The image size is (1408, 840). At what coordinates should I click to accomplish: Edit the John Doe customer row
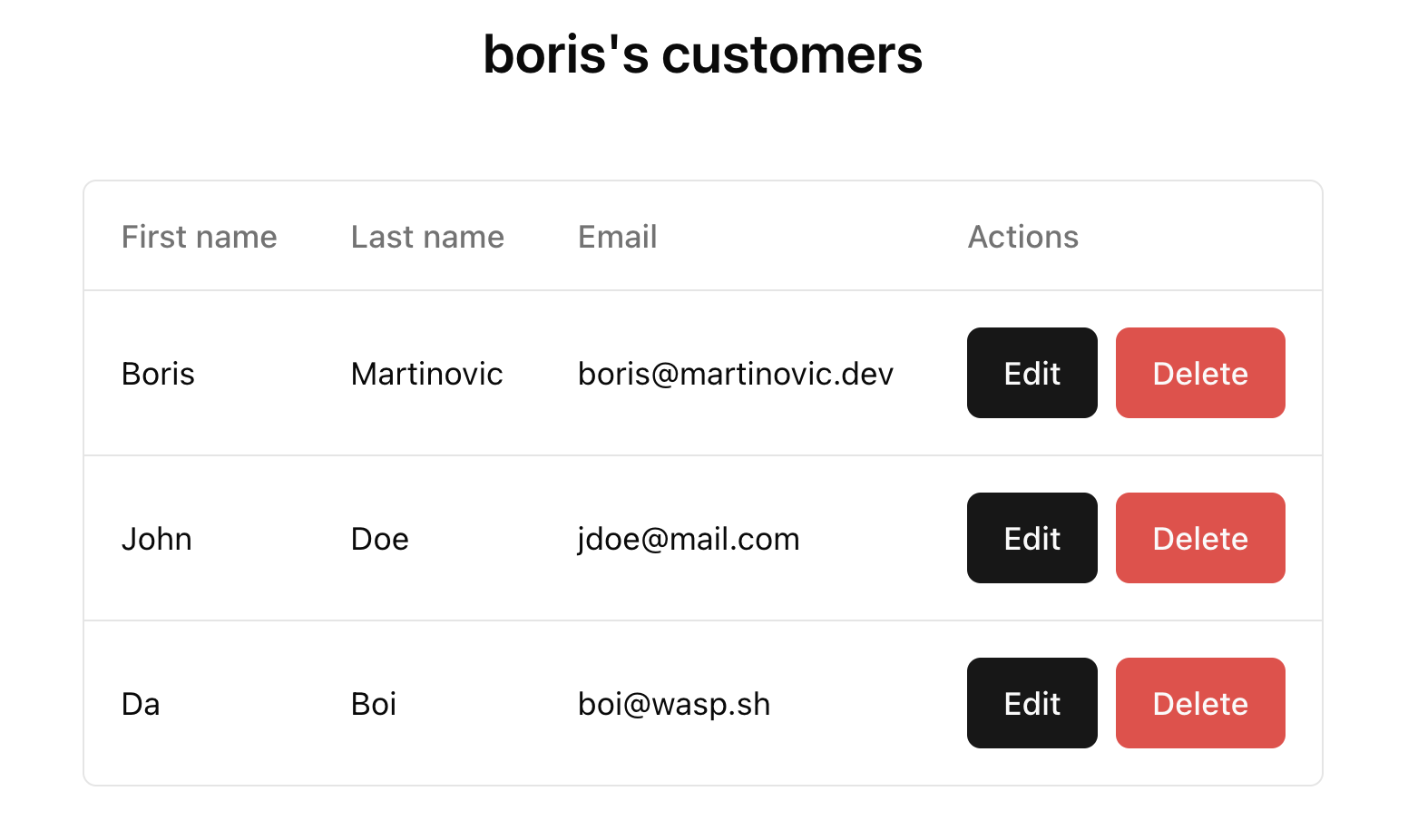(x=1032, y=538)
